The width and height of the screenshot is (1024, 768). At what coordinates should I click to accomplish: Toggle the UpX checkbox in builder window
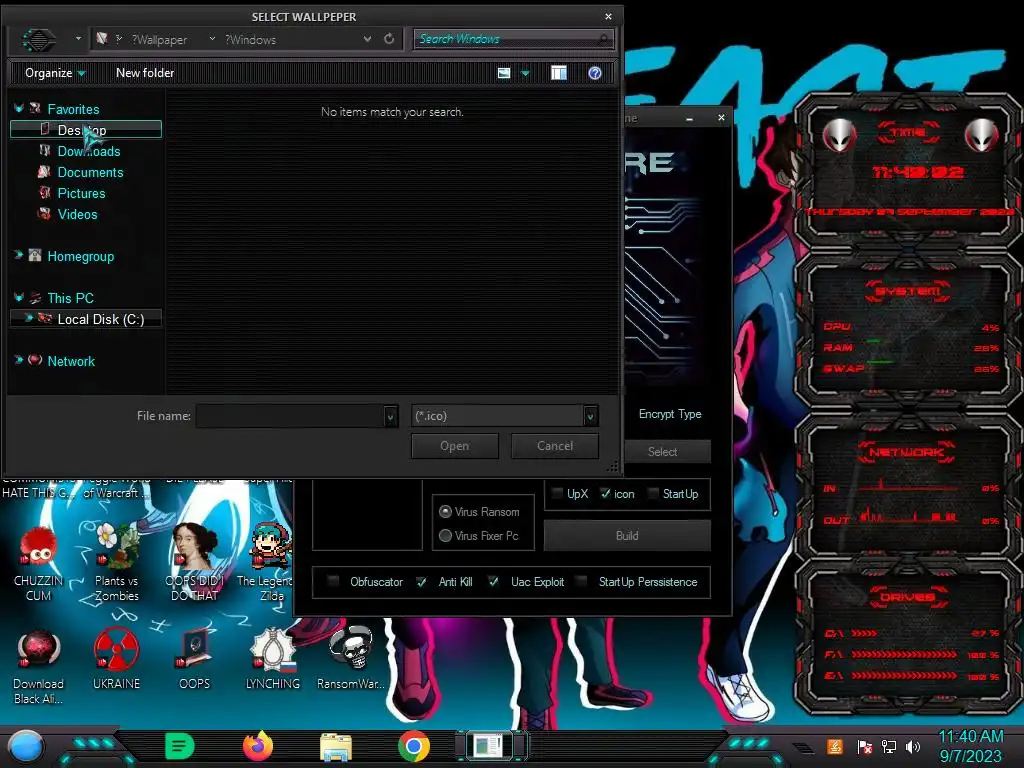click(x=557, y=494)
